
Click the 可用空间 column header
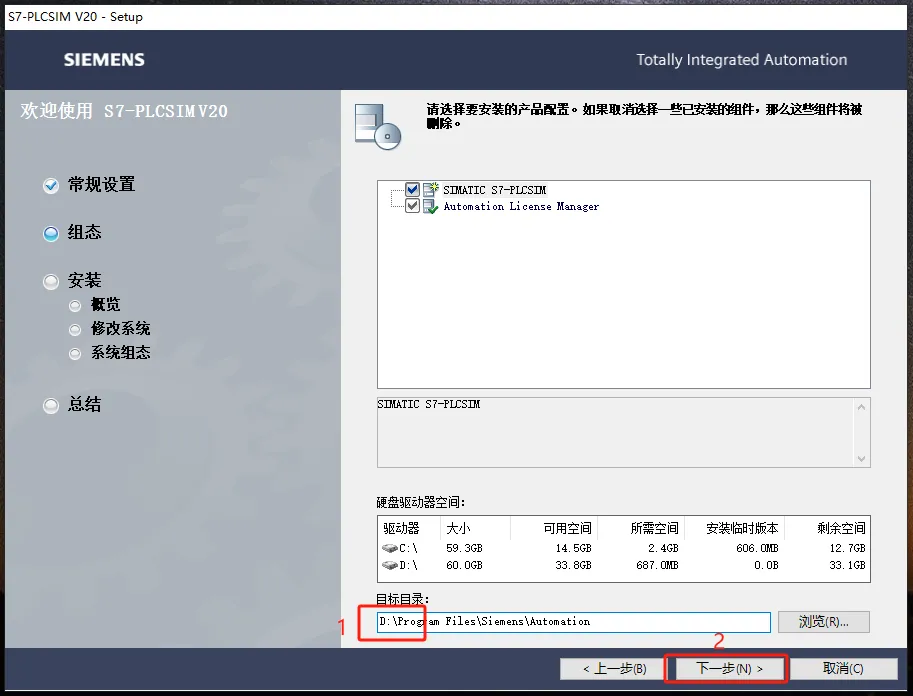point(567,528)
